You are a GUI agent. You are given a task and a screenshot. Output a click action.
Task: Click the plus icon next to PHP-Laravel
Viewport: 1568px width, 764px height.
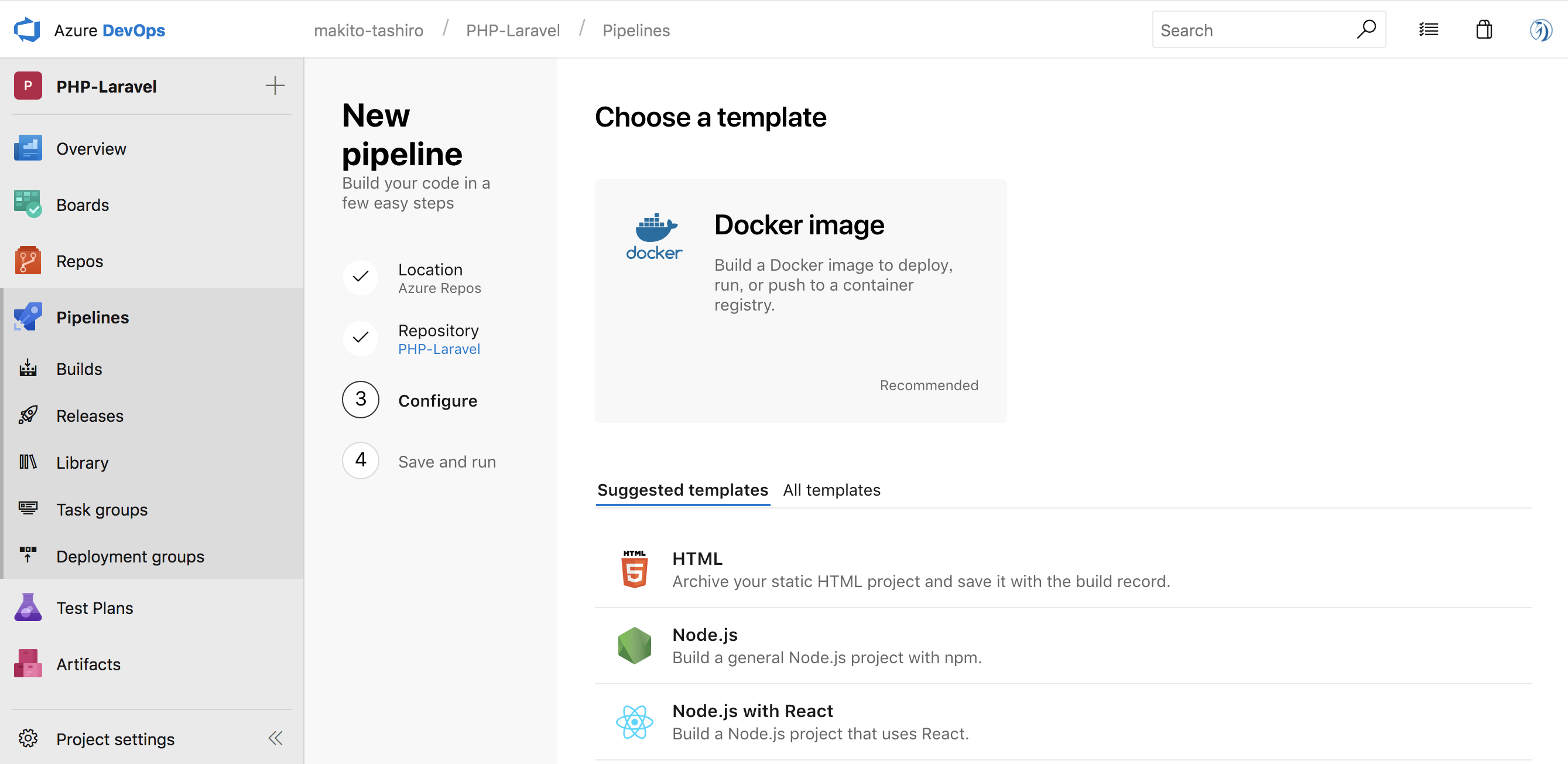275,86
